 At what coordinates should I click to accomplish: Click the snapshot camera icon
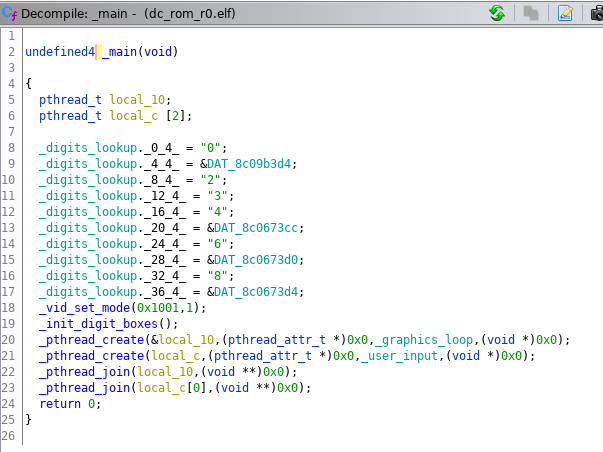coord(597,13)
